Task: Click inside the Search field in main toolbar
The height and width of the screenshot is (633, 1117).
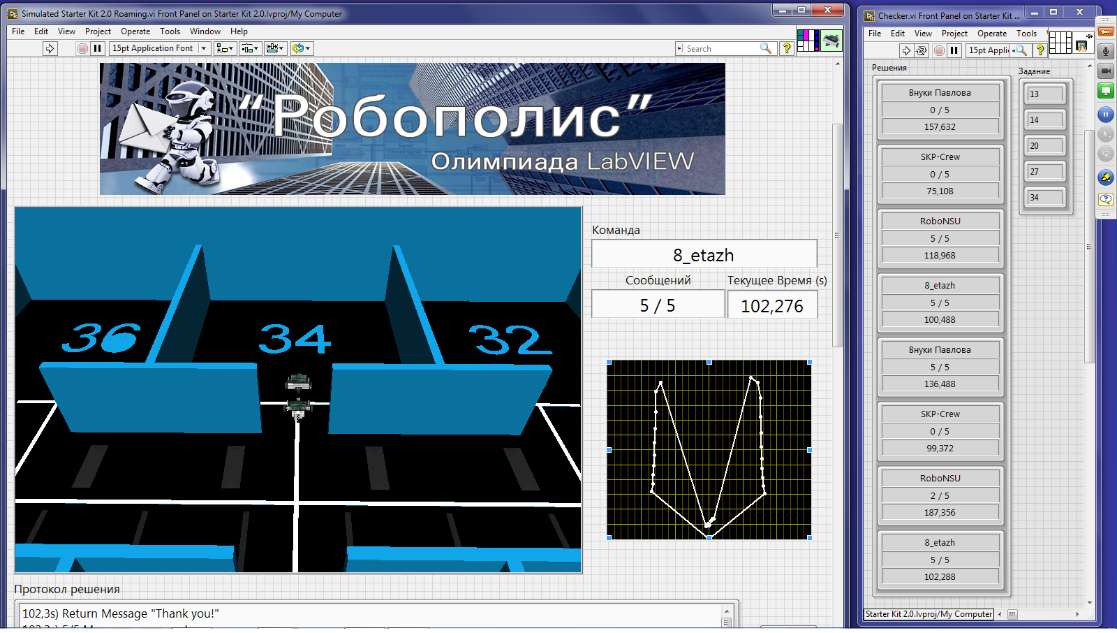Action: click(720, 48)
